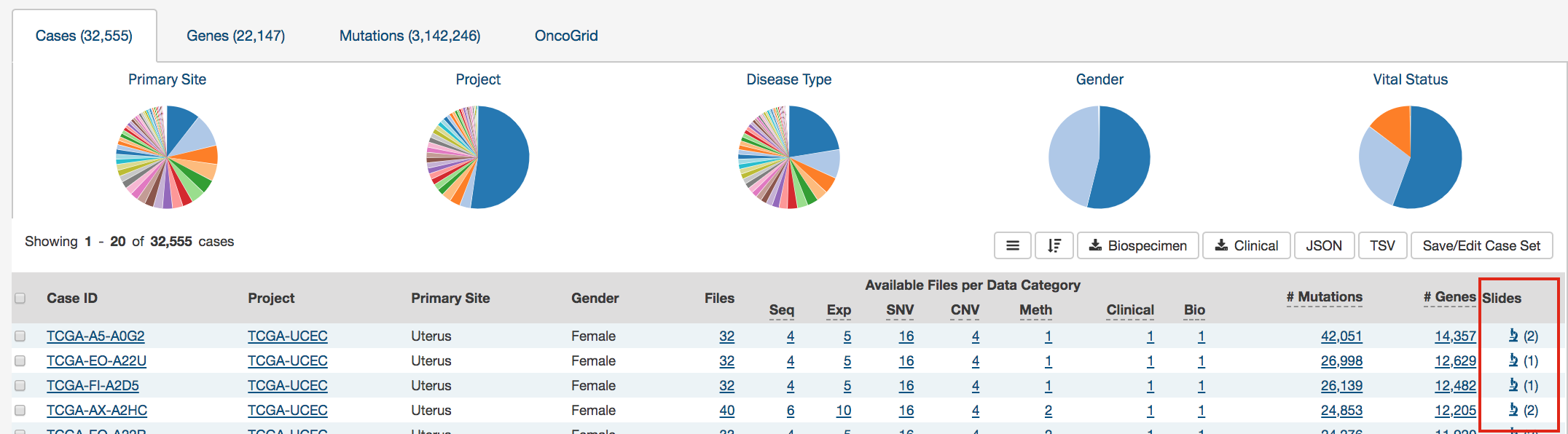Screen dimensions: 1568x434
Task: Open SNV file count 16 for TCGA-A5-A0G2
Action: [x=906, y=336]
